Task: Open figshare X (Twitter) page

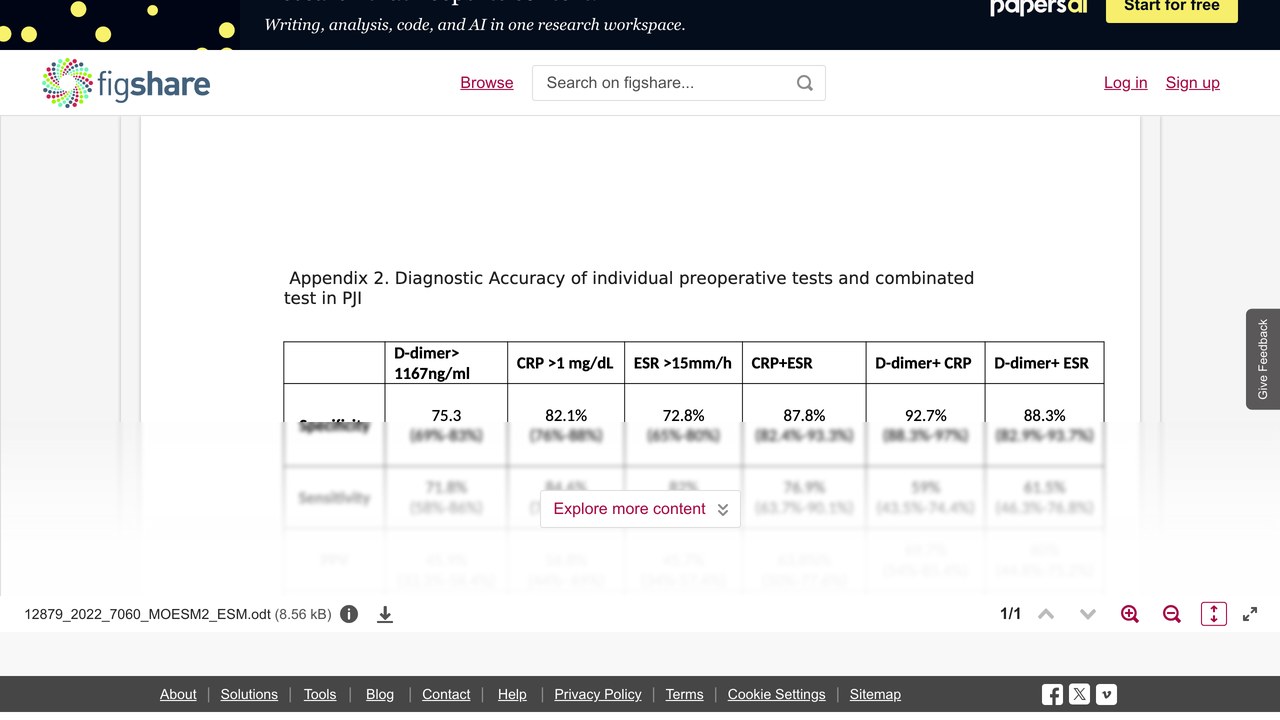Action: tap(1079, 694)
